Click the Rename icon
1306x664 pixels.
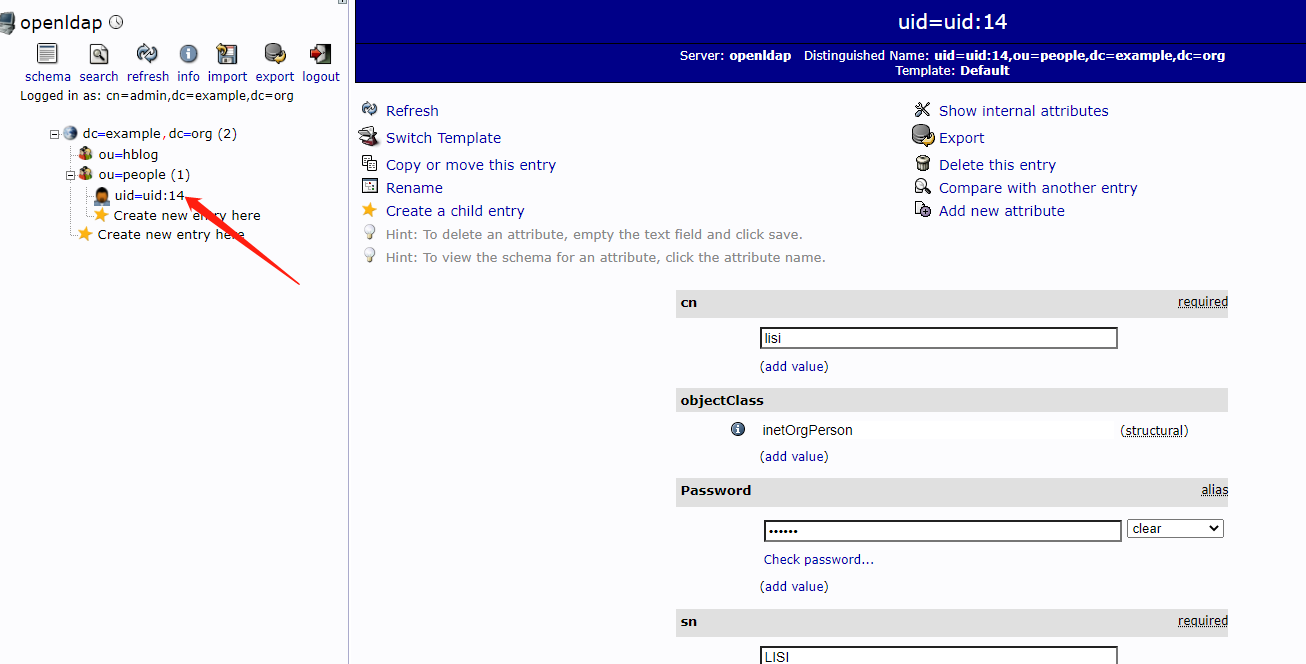point(369,187)
